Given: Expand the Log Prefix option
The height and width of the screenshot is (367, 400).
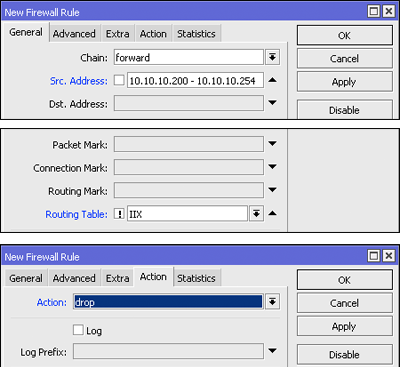Looking at the screenshot, I should point(272,351).
